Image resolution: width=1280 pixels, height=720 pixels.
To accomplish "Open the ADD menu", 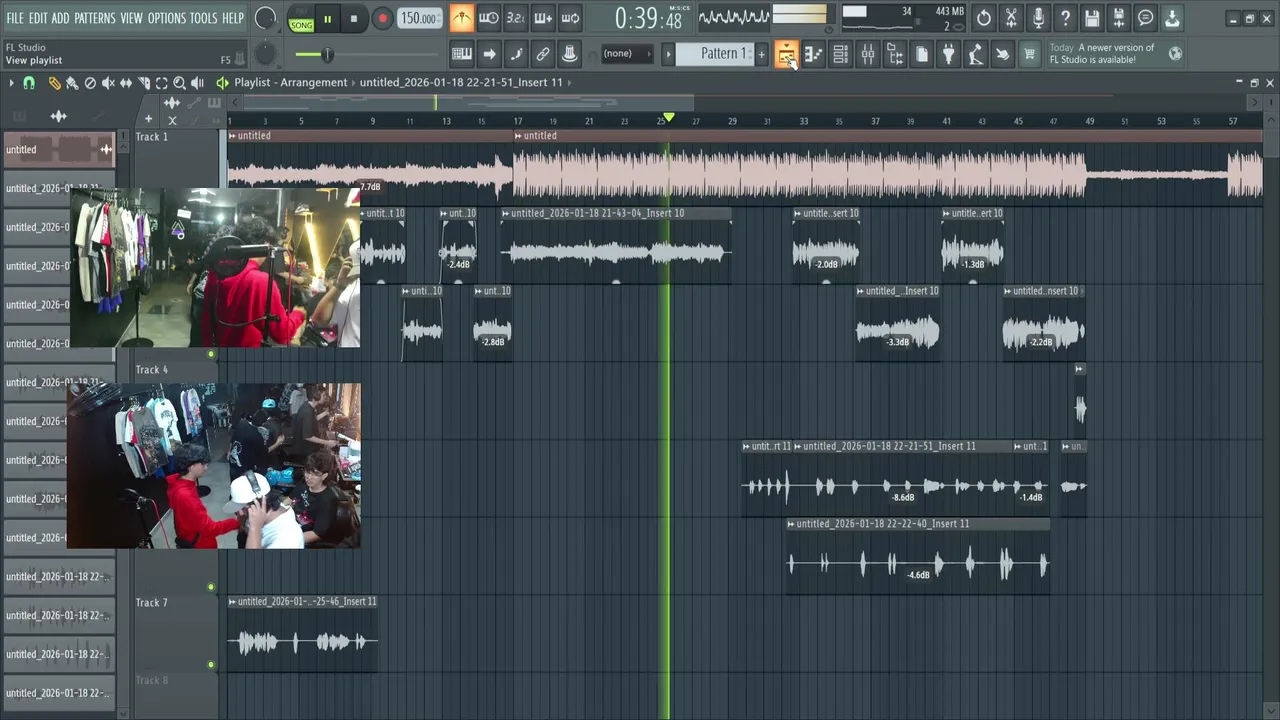I will click(61, 18).
